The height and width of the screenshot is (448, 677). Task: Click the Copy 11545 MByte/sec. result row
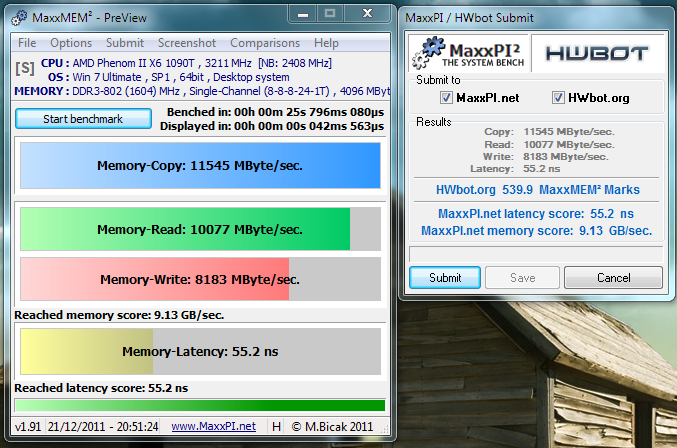tap(549, 132)
